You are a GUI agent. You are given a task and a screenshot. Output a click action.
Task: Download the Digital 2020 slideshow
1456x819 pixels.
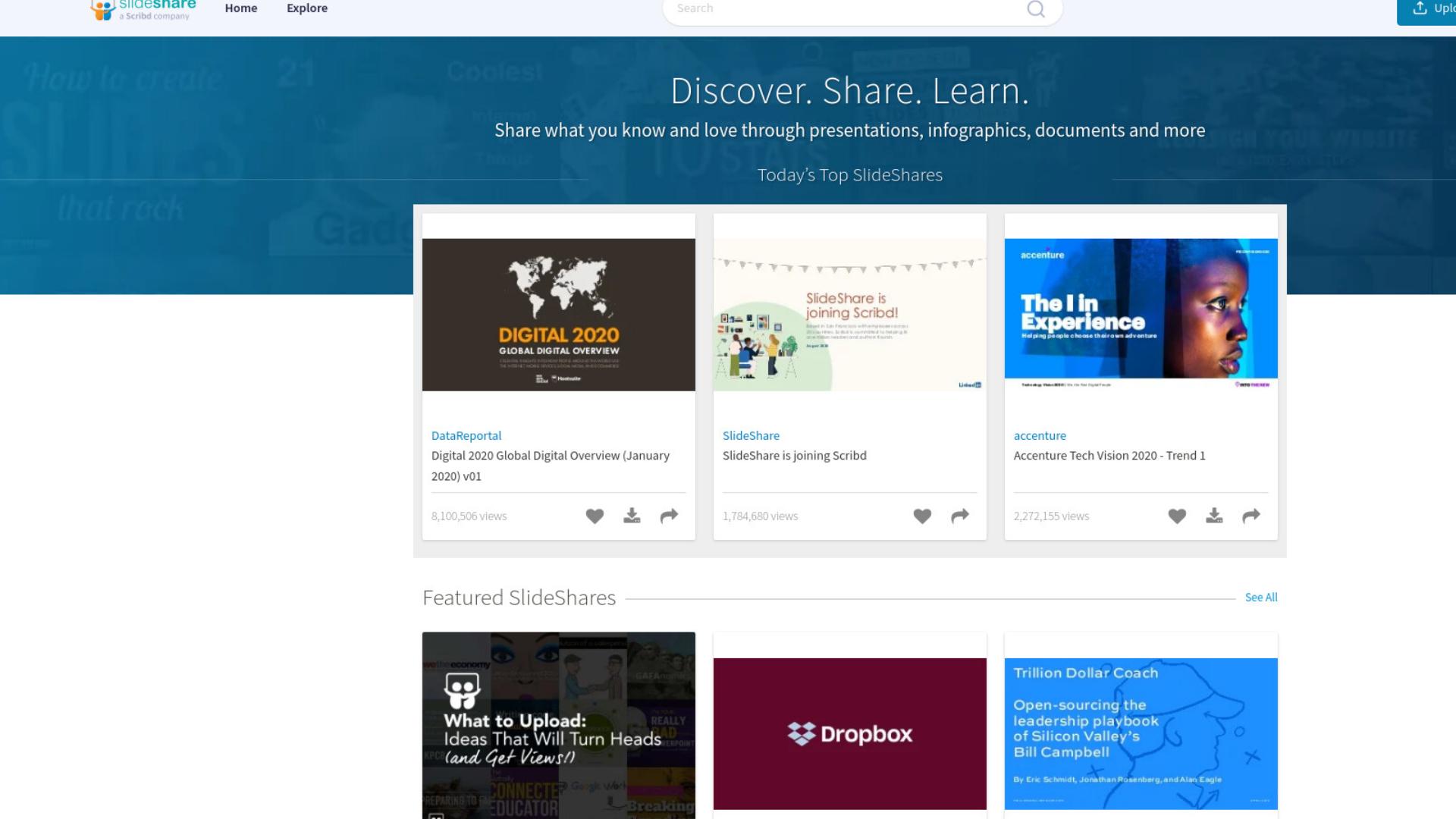(632, 516)
